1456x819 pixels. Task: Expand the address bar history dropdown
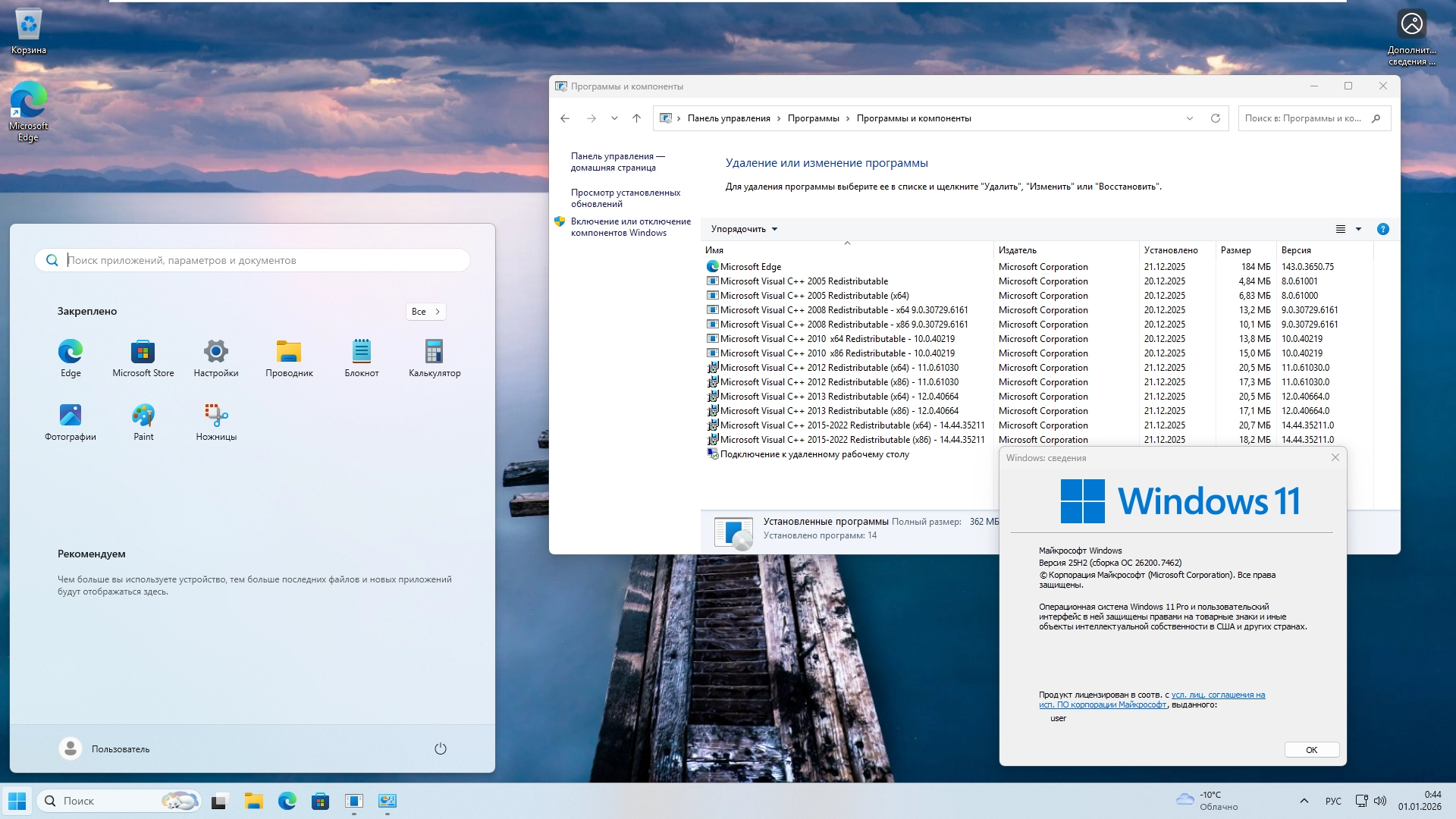click(x=1189, y=118)
